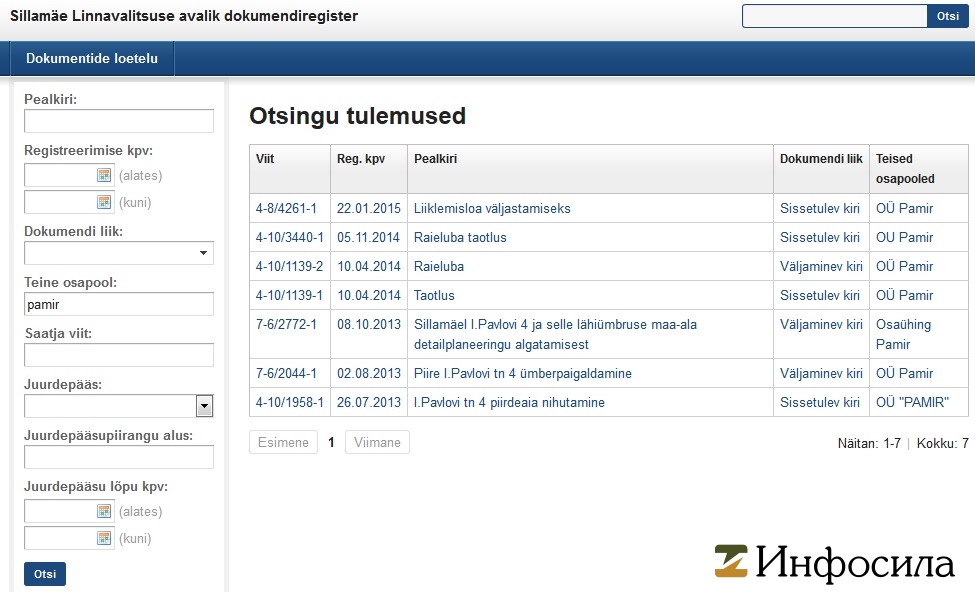This screenshot has height=592, width=975.
Task: Open Sillamäel I.Pavlovi 4 detailplaneeringu title
Action: click(x=555, y=335)
